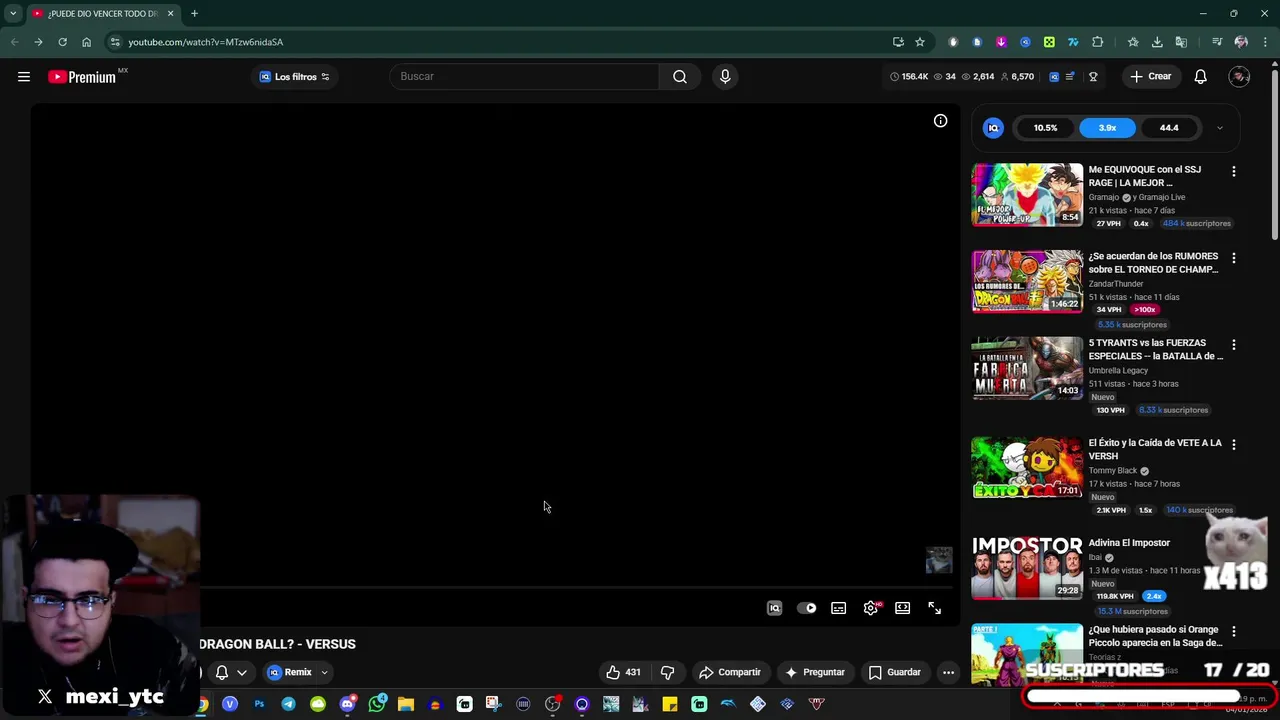Open the YouTube guide hamburger menu

point(24,77)
